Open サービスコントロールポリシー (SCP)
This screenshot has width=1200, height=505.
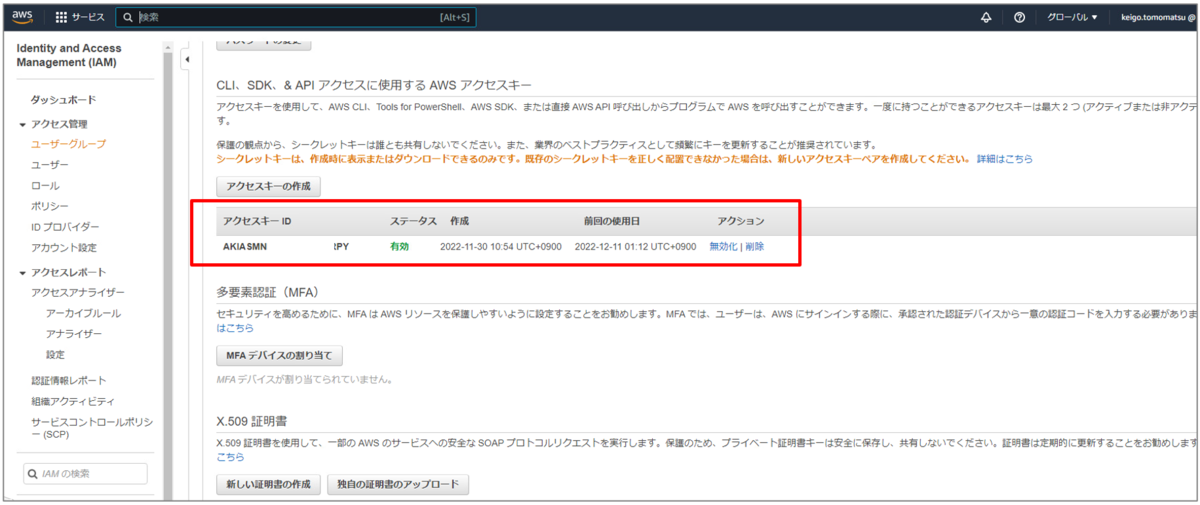(92, 427)
